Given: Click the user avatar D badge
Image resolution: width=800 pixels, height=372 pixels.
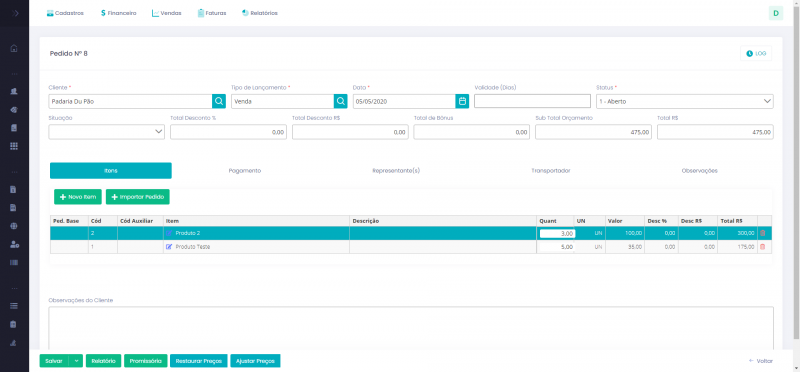Looking at the screenshot, I should tap(776, 13).
